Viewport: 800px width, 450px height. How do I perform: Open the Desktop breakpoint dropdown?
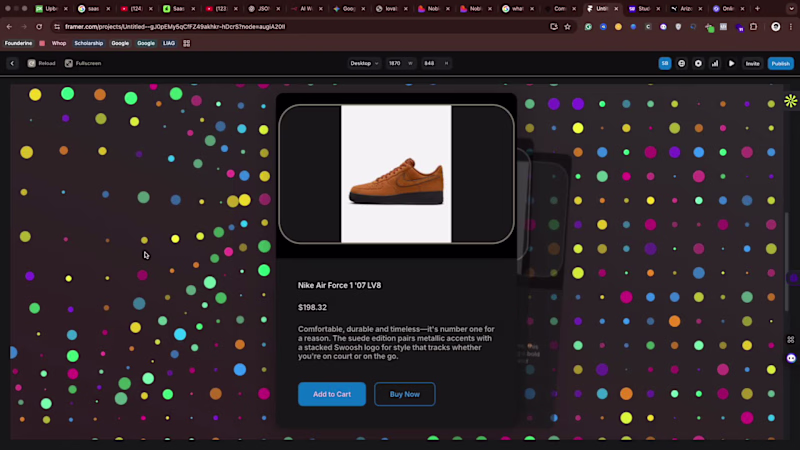364,63
